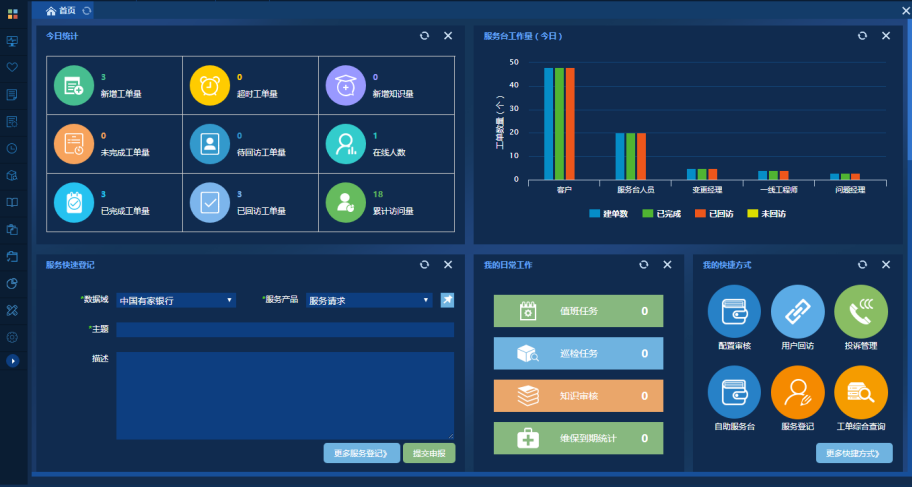Image resolution: width=912 pixels, height=487 pixels.
Task: Open 服务登记 shortcut
Action: click(x=797, y=392)
